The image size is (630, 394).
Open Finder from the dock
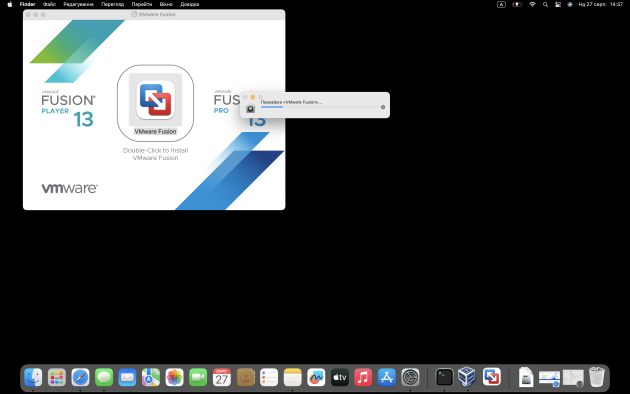pos(33,378)
